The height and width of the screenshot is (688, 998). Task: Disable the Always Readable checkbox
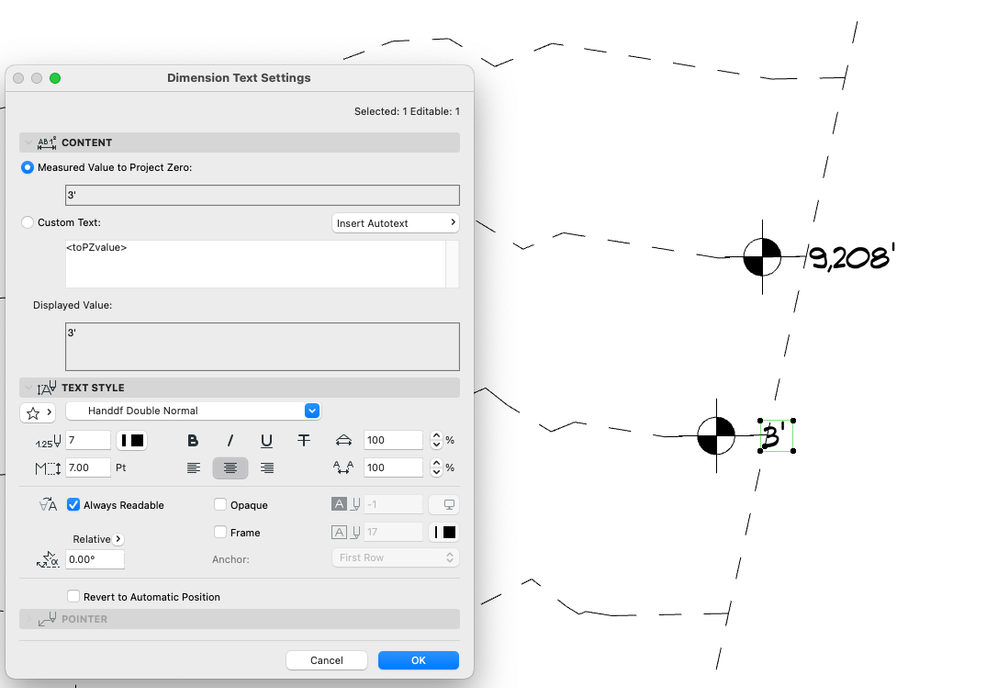tap(73, 504)
